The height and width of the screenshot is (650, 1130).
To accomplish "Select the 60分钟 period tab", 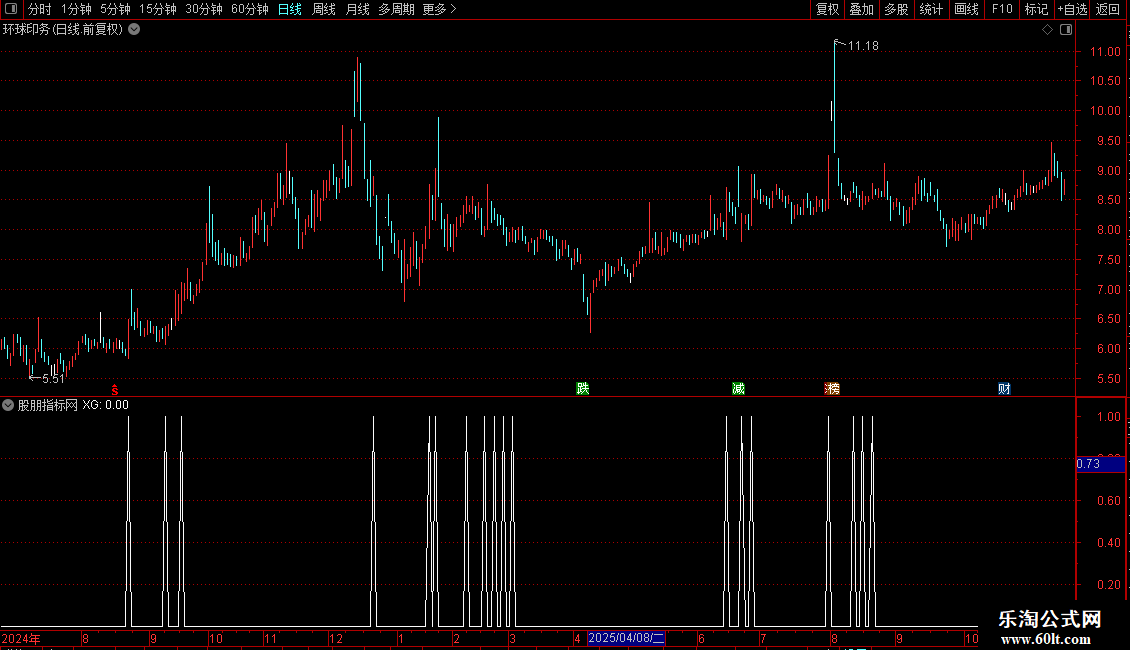I will click(x=250, y=9).
